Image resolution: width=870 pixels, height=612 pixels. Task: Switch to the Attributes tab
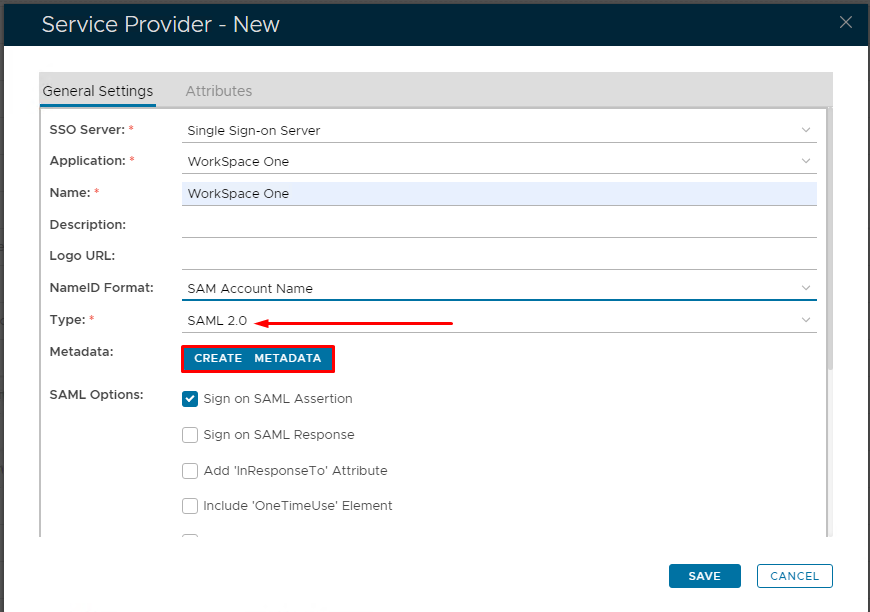(218, 91)
